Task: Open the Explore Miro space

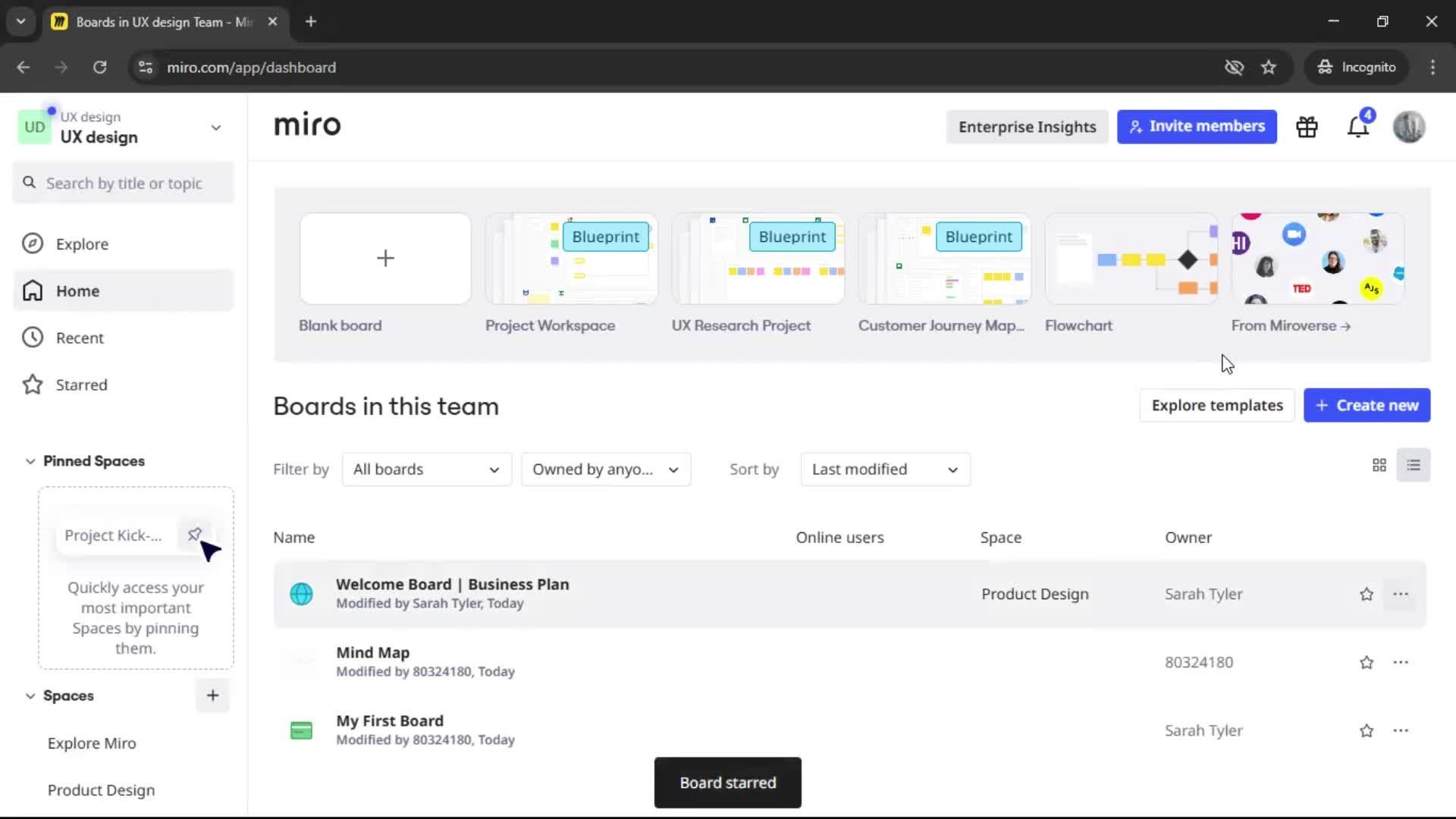Action: coord(92,744)
